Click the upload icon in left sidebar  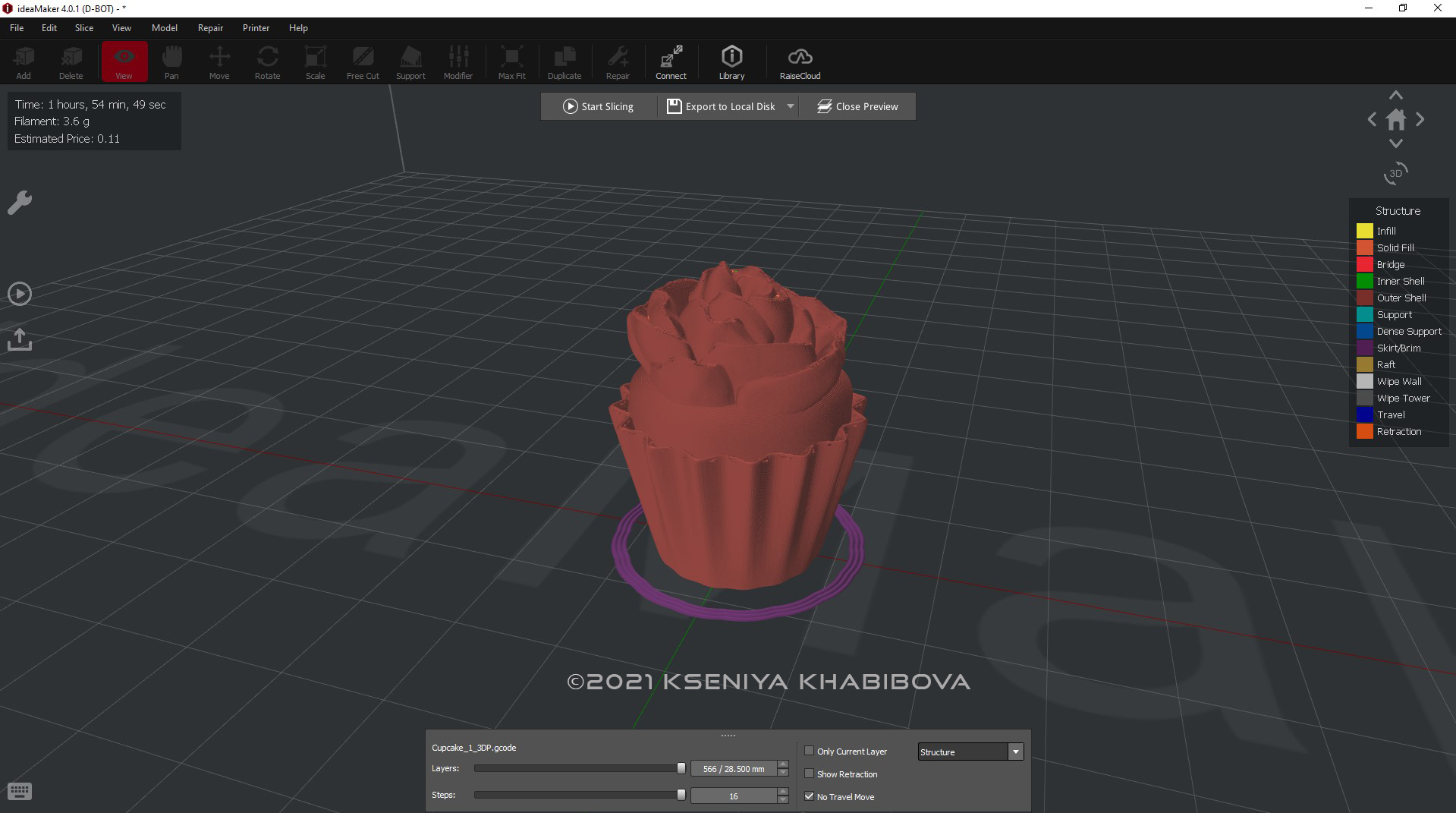tap(20, 339)
